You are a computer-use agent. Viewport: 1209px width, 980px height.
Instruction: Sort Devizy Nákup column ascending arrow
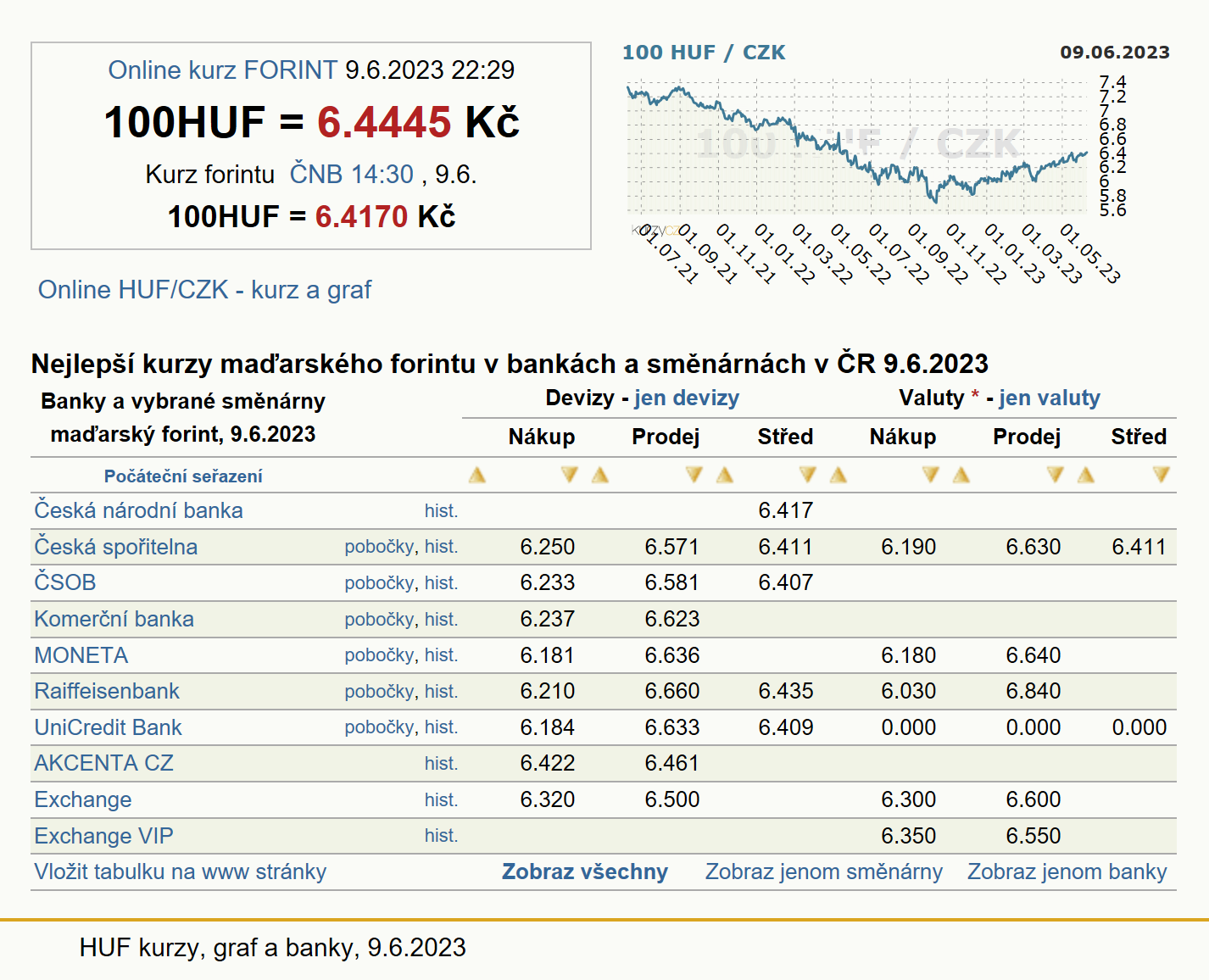(477, 475)
